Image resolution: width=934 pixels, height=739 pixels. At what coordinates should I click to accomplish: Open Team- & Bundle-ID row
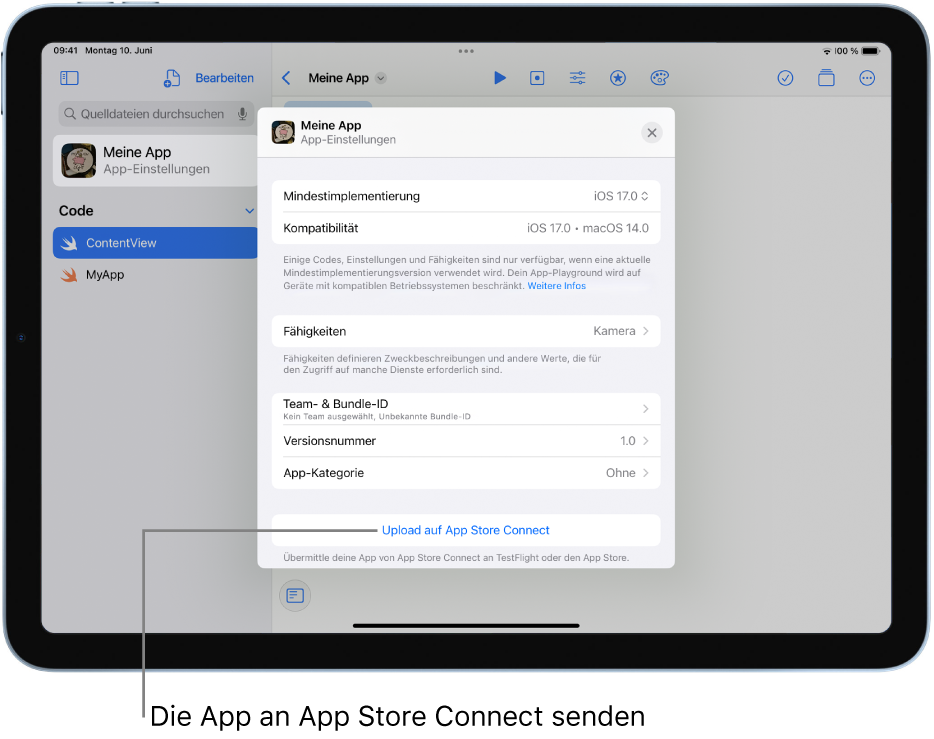pyautogui.click(x=466, y=409)
